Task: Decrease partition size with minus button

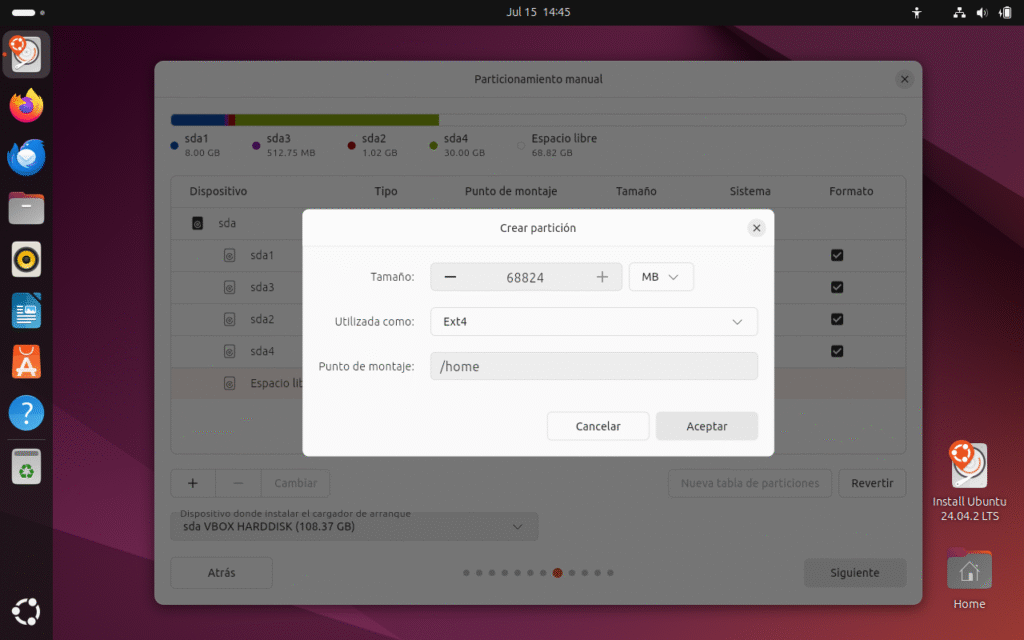Action: [x=450, y=277]
